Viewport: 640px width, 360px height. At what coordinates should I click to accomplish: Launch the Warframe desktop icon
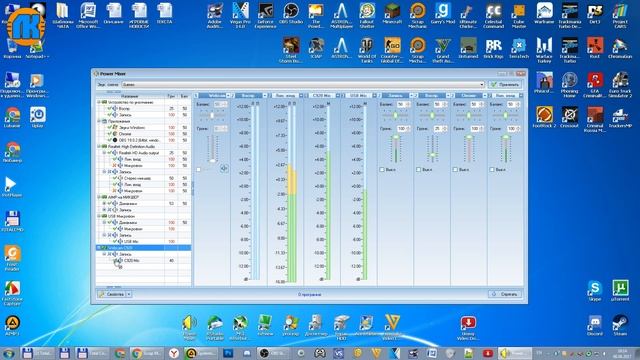544,13
